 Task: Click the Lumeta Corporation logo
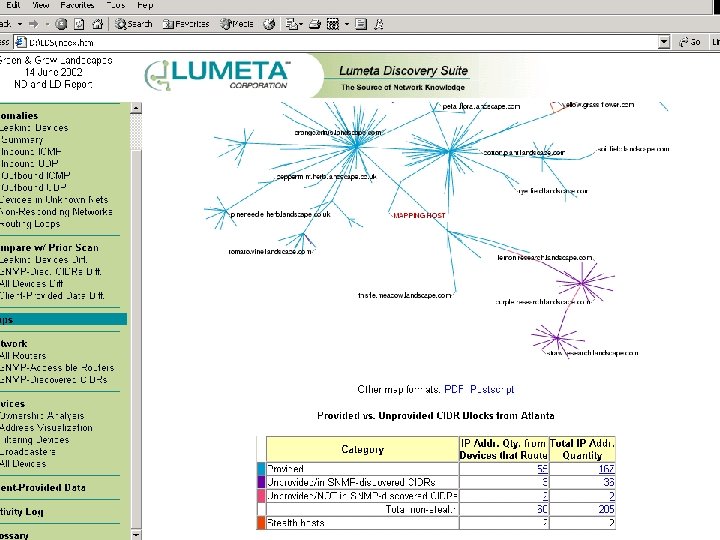tap(217, 75)
